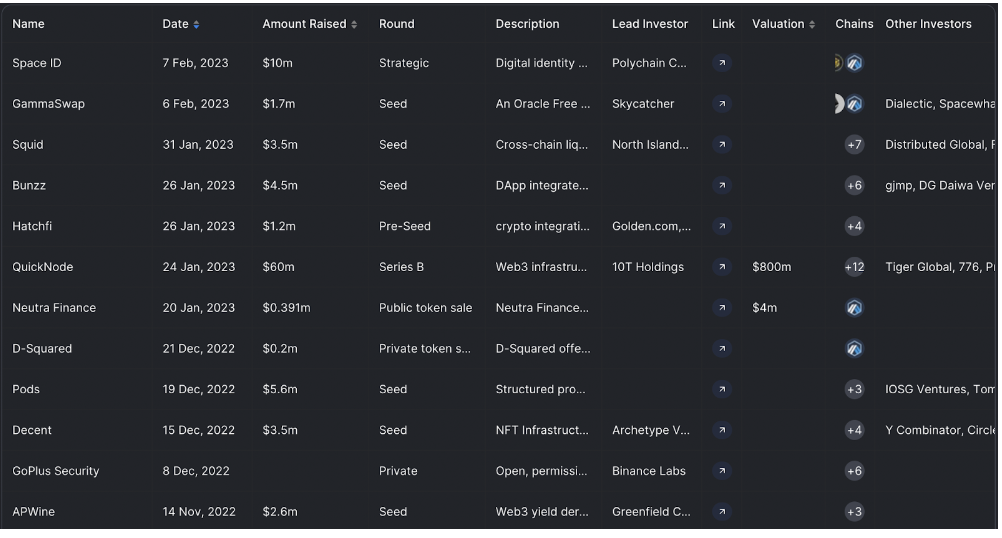Click the Round column header

(396, 24)
